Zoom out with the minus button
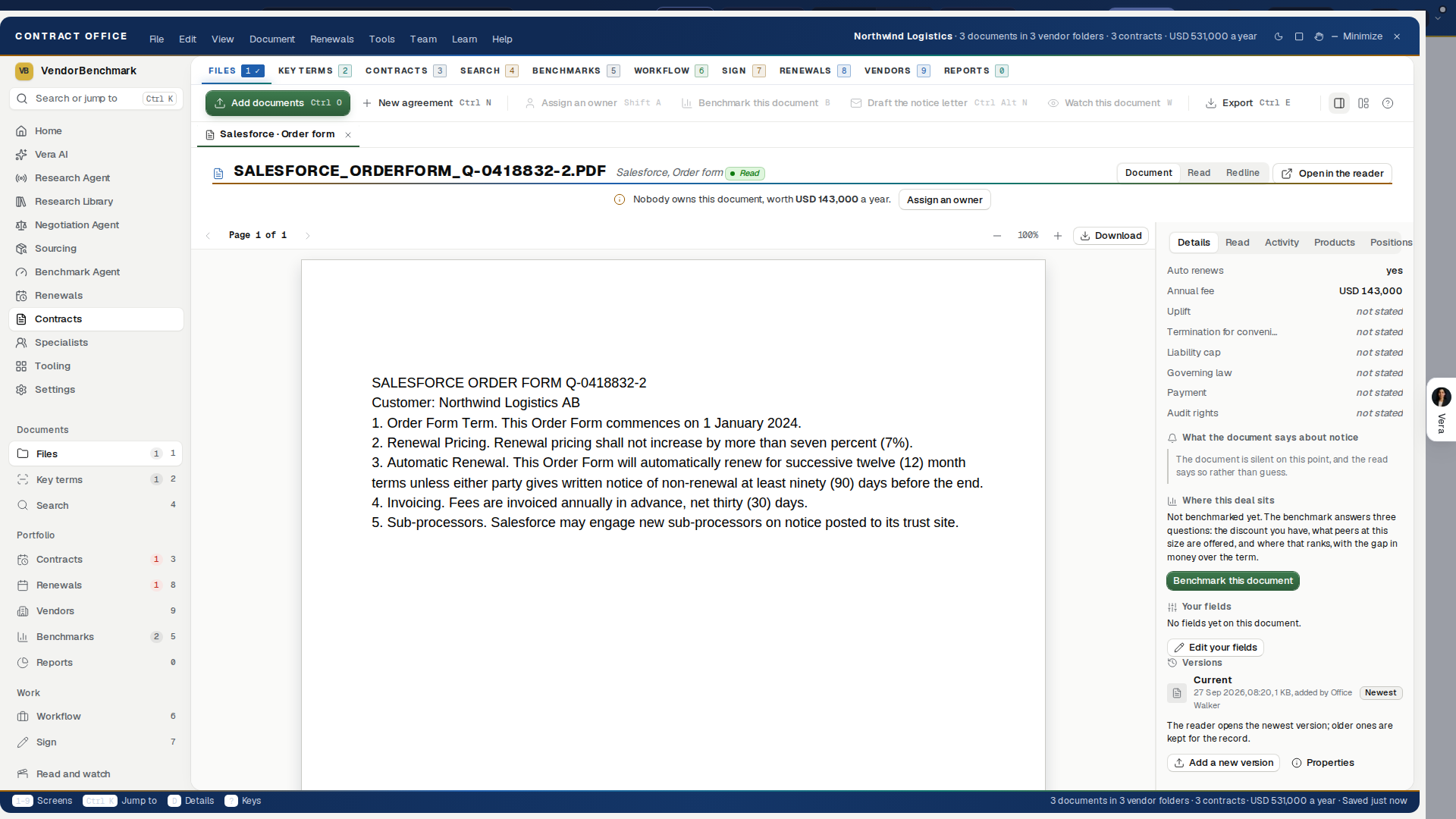Image resolution: width=1456 pixels, height=819 pixels. (x=997, y=236)
